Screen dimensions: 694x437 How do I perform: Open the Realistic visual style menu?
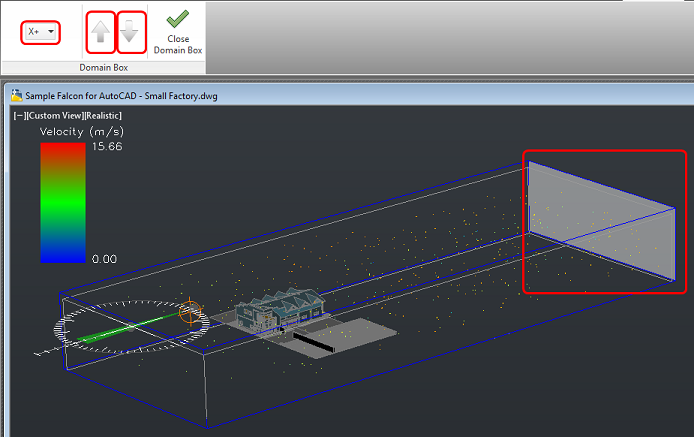(104, 116)
